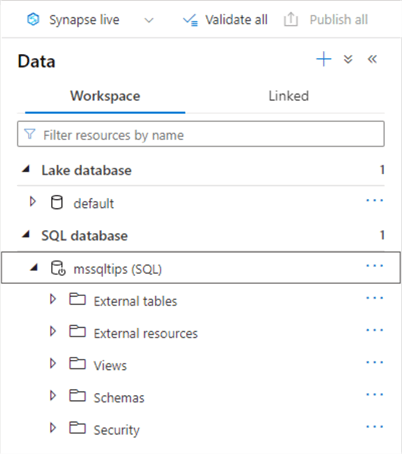This screenshot has height=454, width=402.
Task: Click Publish all button
Action: tap(326, 20)
